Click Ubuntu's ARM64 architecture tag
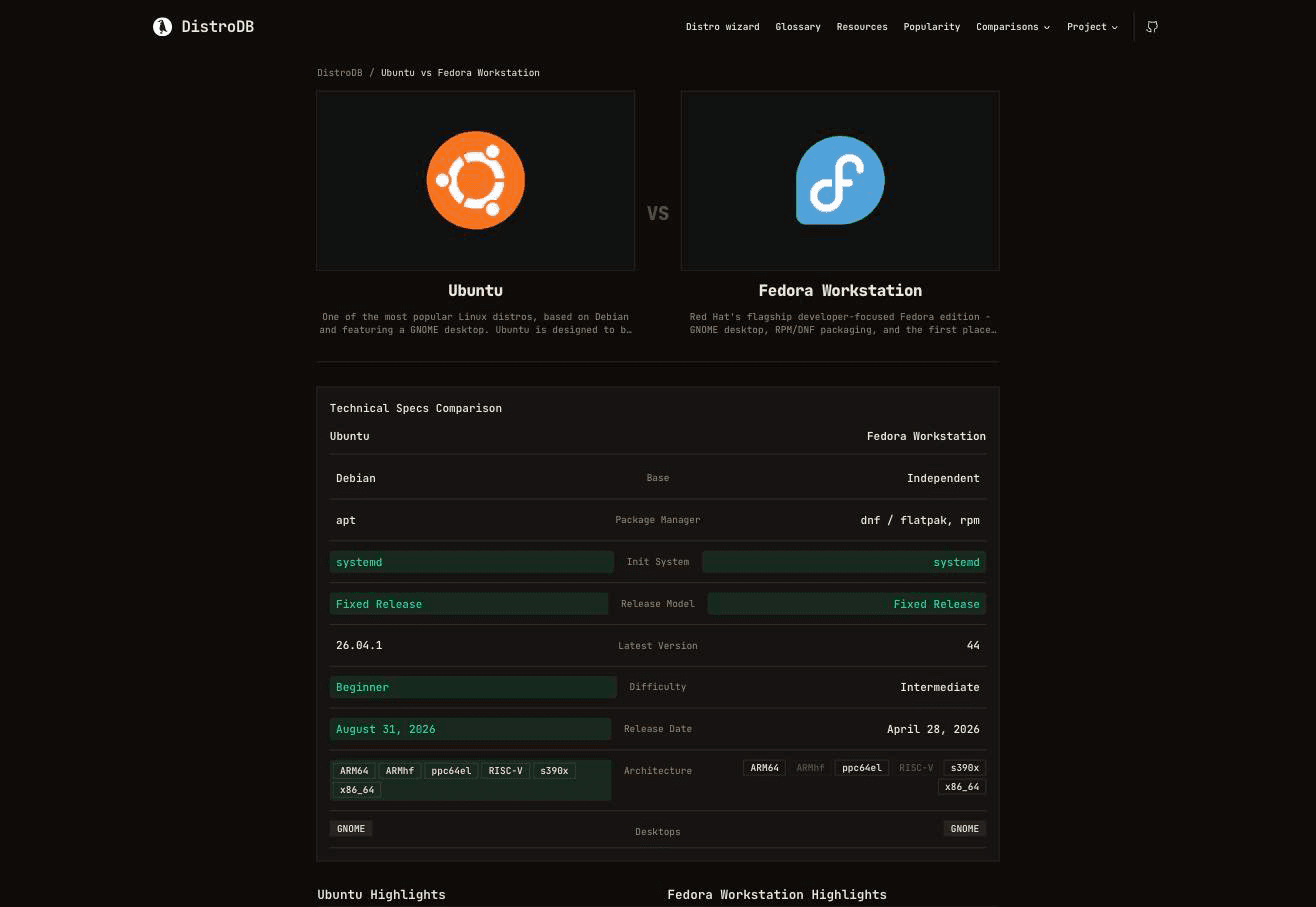Screen dimensions: 1316x907 (x=354, y=771)
